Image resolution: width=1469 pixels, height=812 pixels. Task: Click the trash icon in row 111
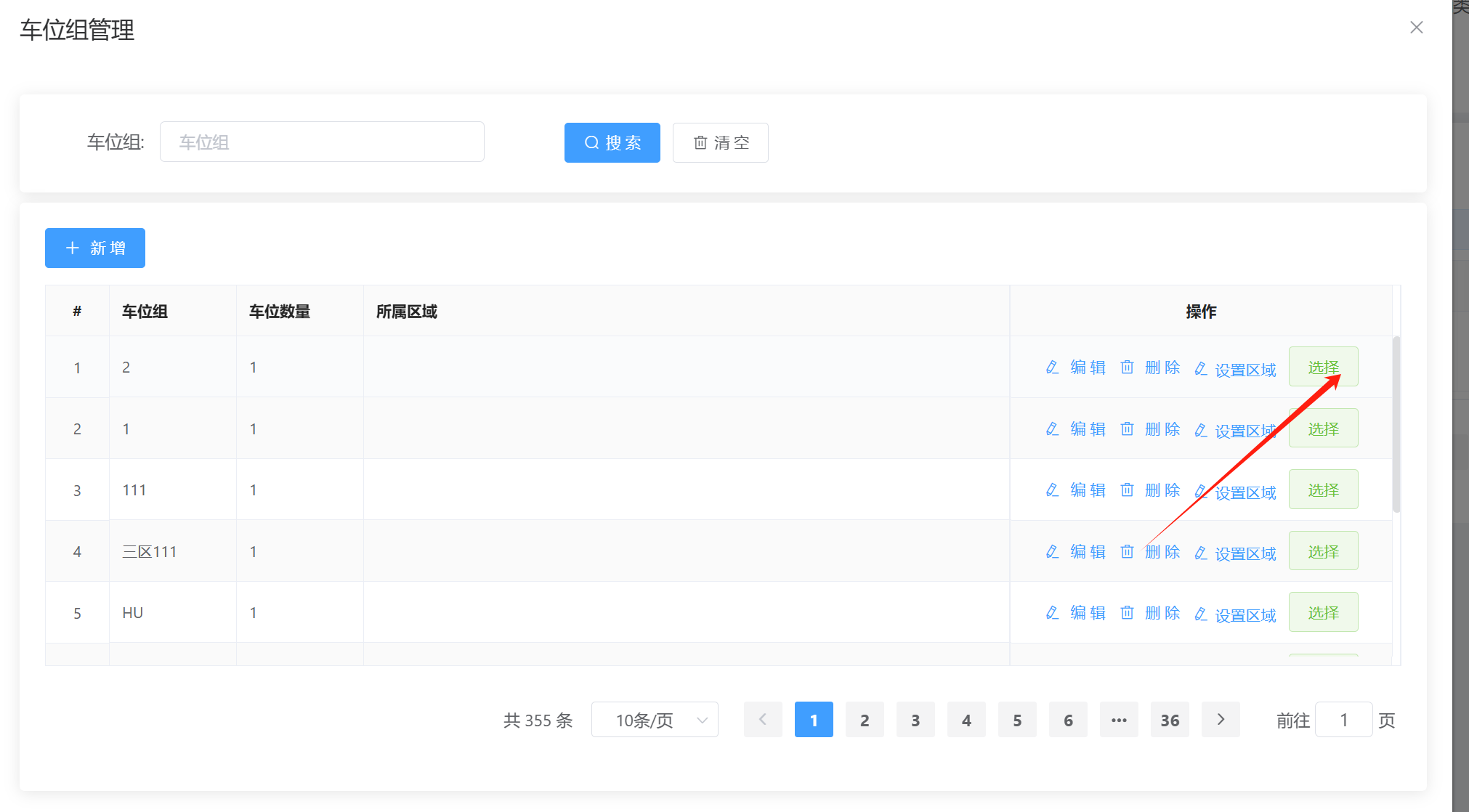tap(1127, 490)
